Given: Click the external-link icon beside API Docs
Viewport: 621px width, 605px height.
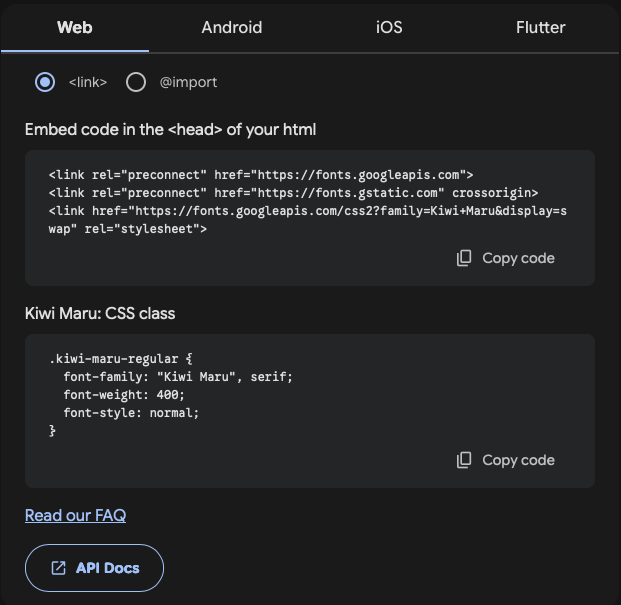Looking at the screenshot, I should pos(58,568).
